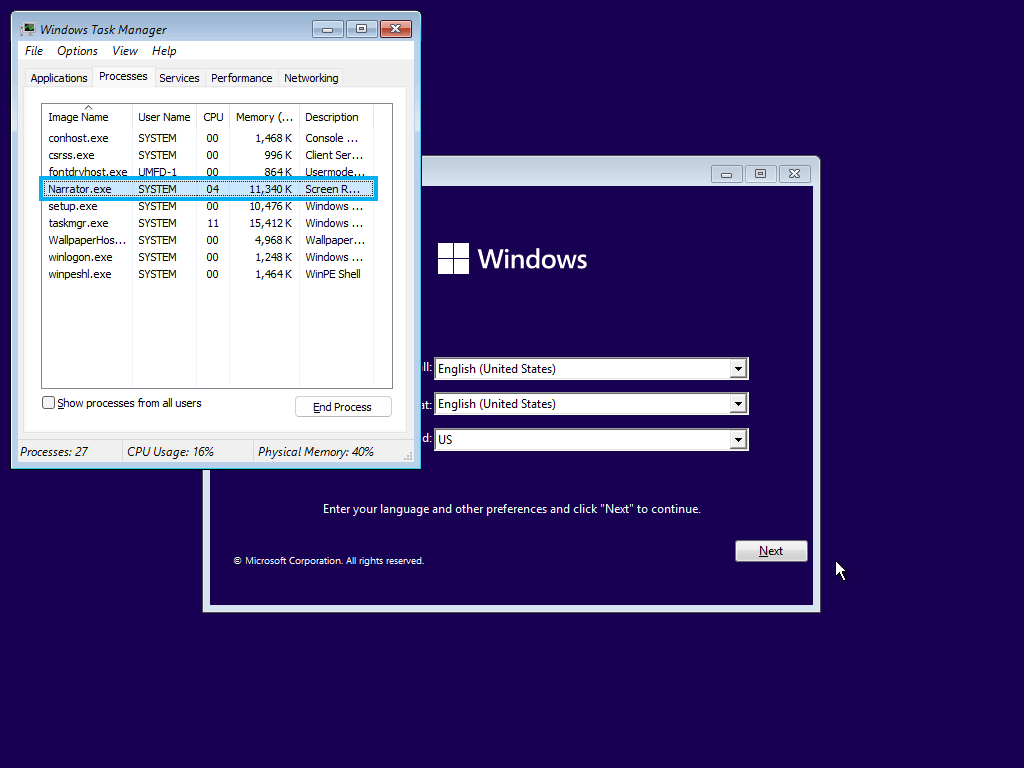Minimize the Windows Task Manager window

tap(328, 29)
